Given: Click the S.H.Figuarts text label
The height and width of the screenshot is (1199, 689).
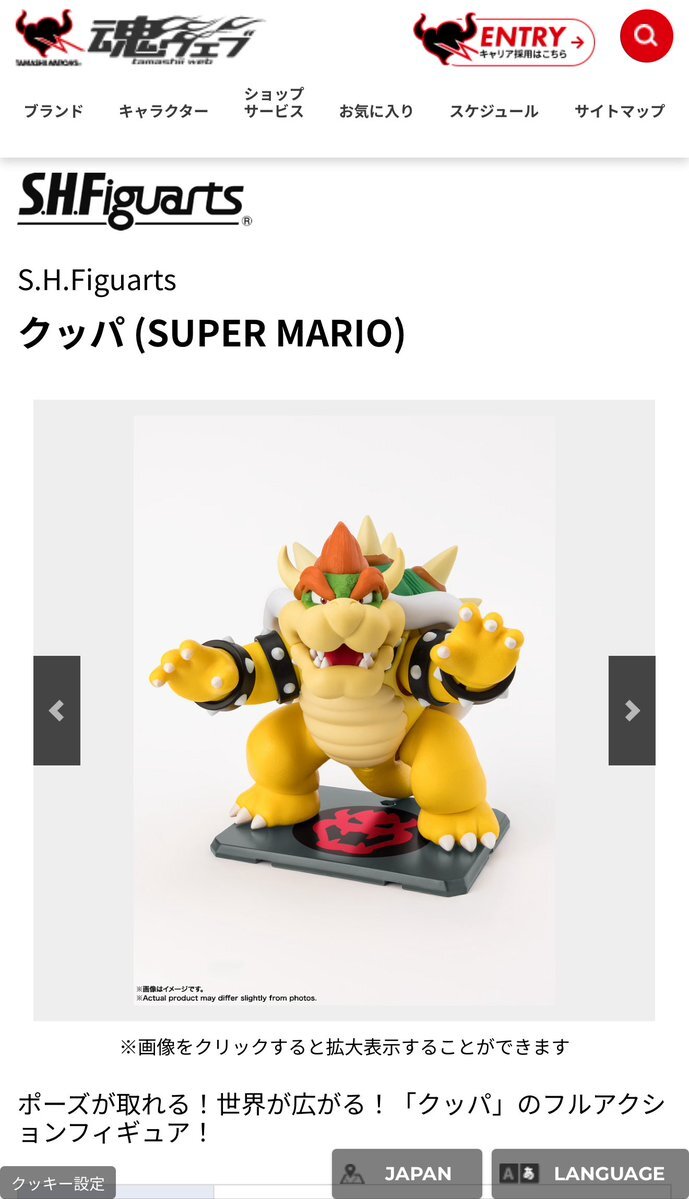Looking at the screenshot, I should coord(97,281).
